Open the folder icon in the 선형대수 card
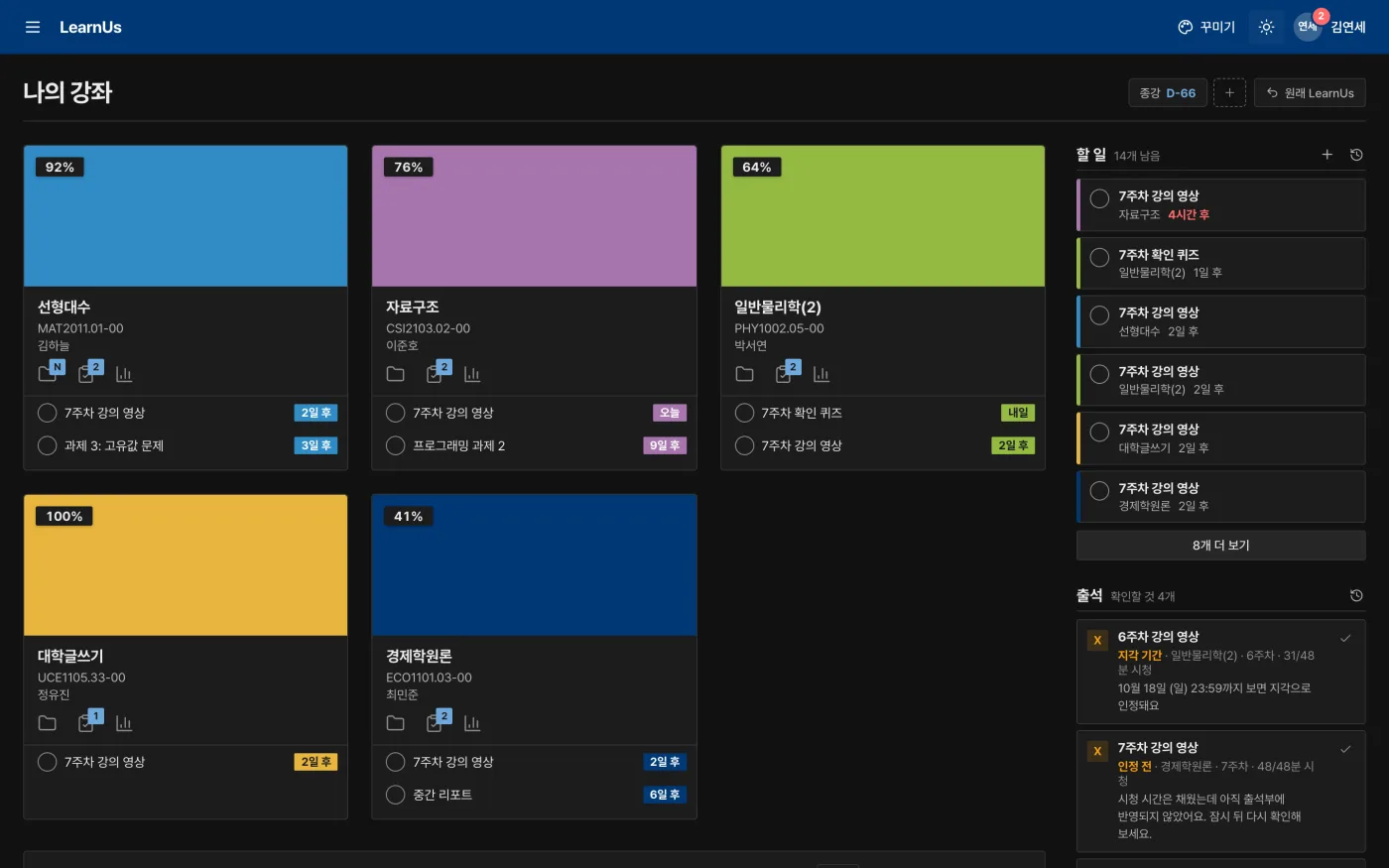This screenshot has height=868, width=1389. [x=48, y=373]
